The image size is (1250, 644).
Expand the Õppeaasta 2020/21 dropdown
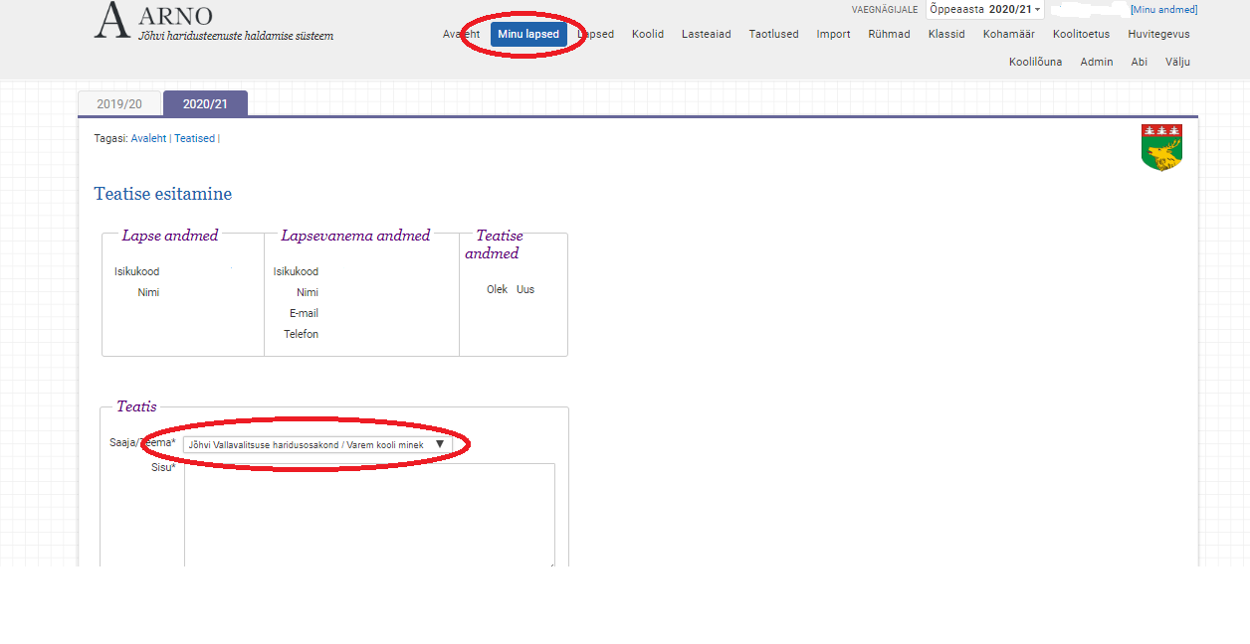984,9
